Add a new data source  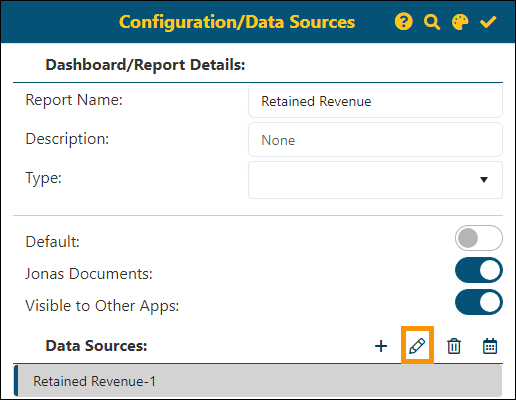[x=381, y=346]
